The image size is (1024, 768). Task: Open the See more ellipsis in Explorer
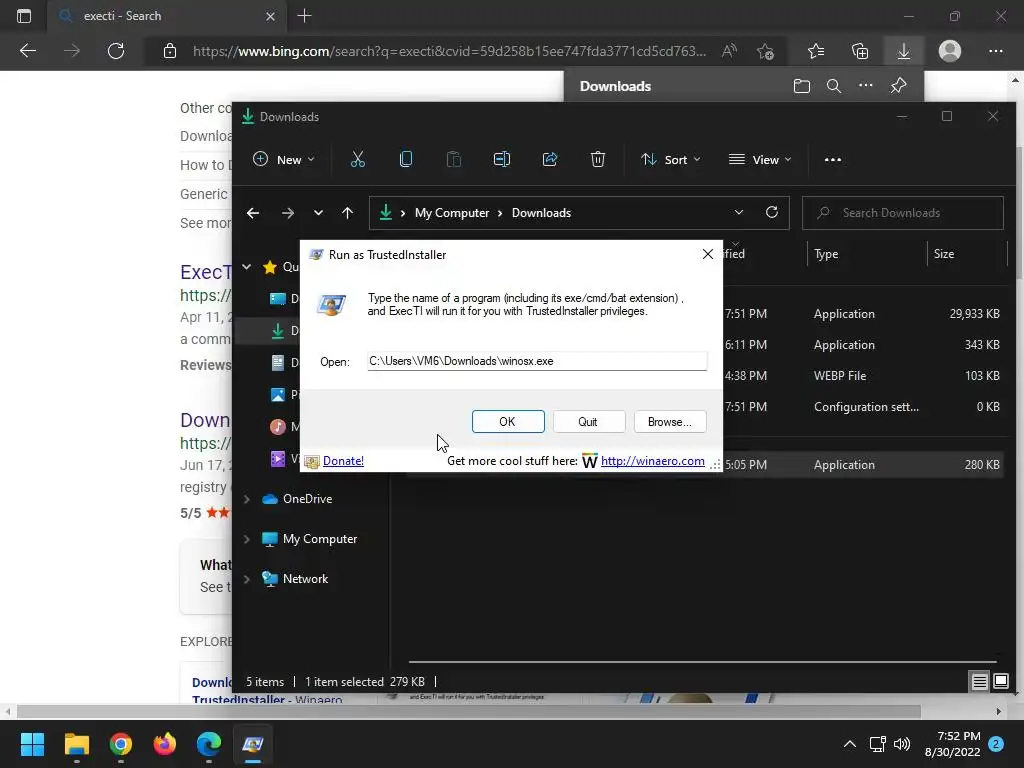[833, 159]
